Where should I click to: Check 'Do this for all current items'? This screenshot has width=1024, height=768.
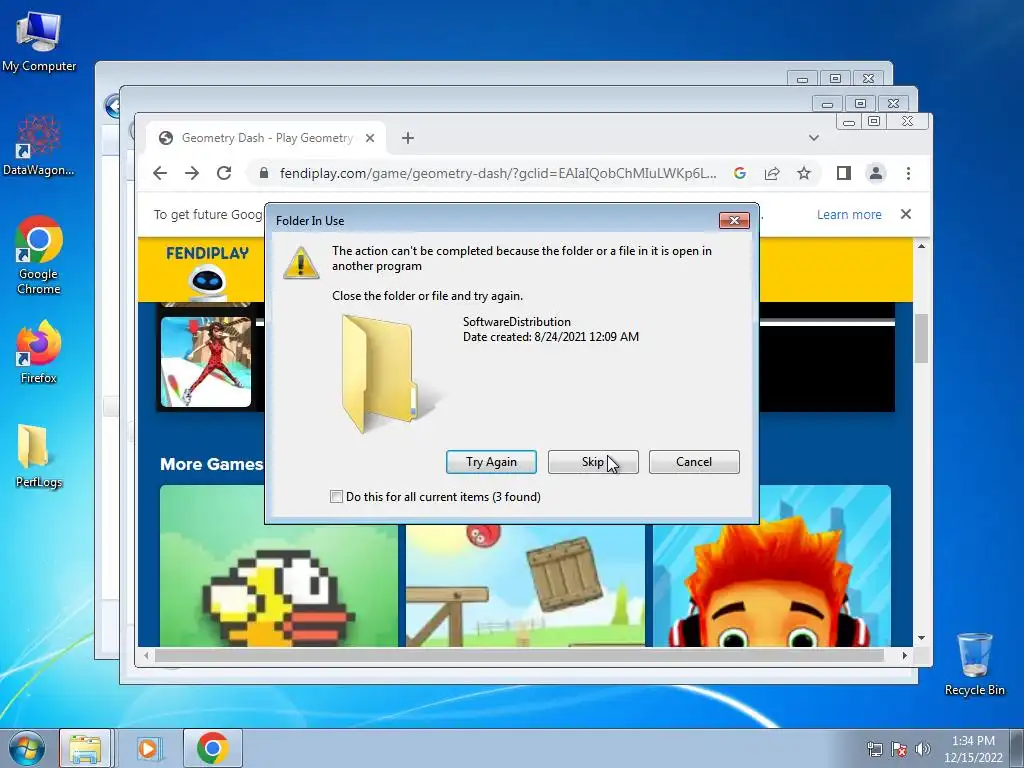pyautogui.click(x=336, y=496)
